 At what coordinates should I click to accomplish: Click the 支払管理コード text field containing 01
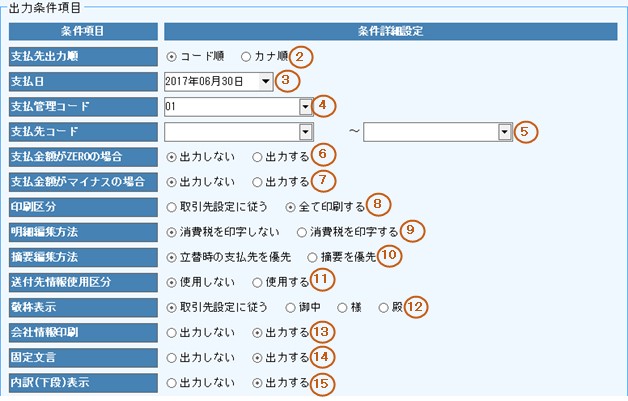230,106
